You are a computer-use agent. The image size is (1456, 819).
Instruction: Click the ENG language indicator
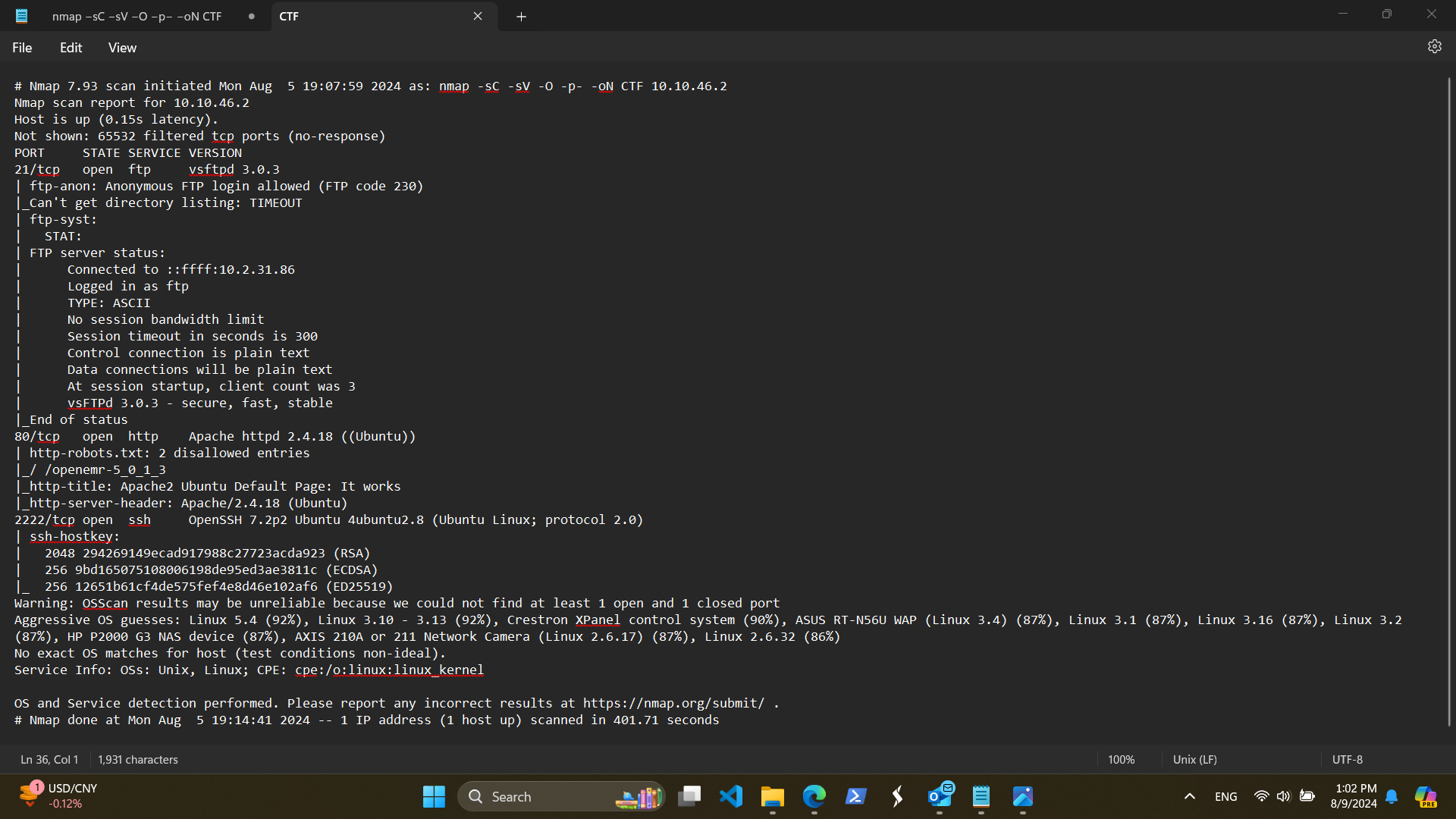pyautogui.click(x=1225, y=796)
